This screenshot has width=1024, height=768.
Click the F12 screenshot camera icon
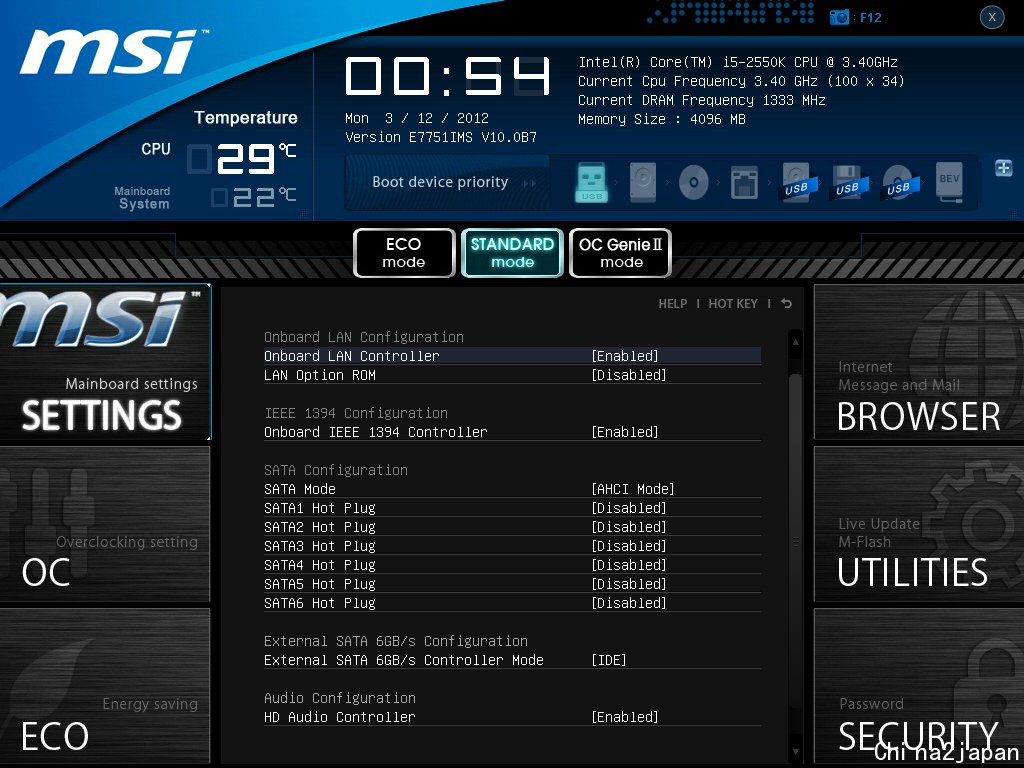(x=839, y=18)
